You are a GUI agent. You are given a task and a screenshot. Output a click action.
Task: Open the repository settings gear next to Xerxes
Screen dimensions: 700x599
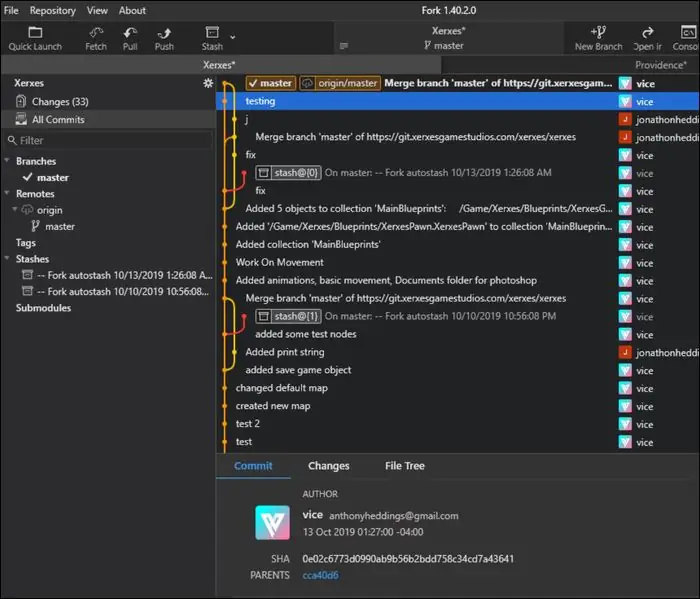208,83
